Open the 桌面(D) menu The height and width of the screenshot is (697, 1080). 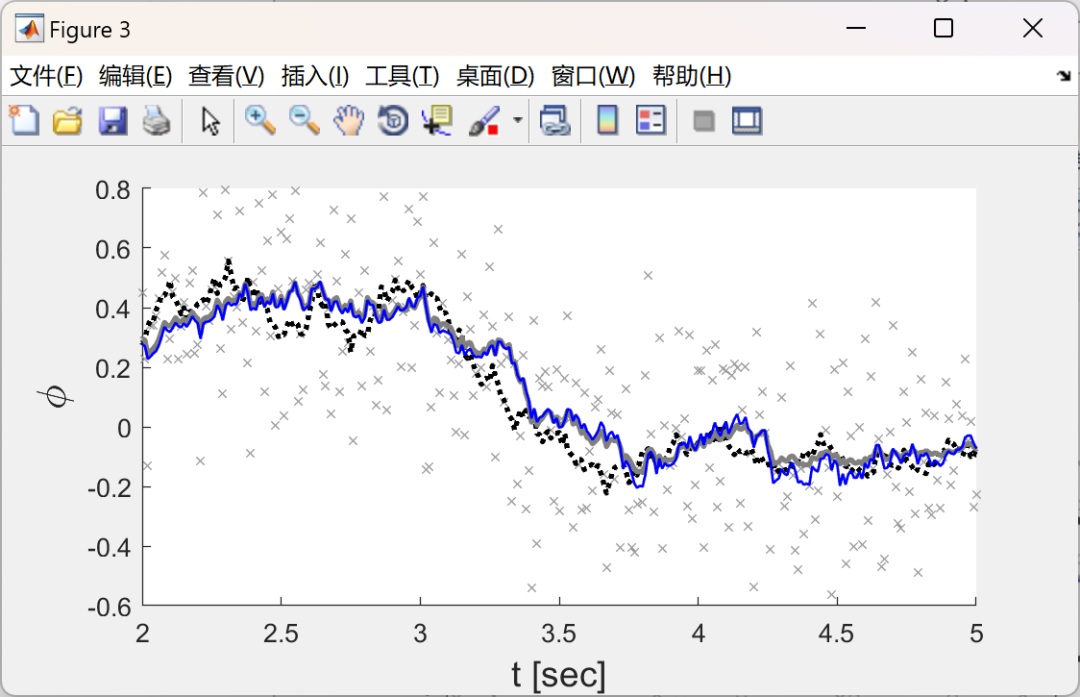[495, 76]
